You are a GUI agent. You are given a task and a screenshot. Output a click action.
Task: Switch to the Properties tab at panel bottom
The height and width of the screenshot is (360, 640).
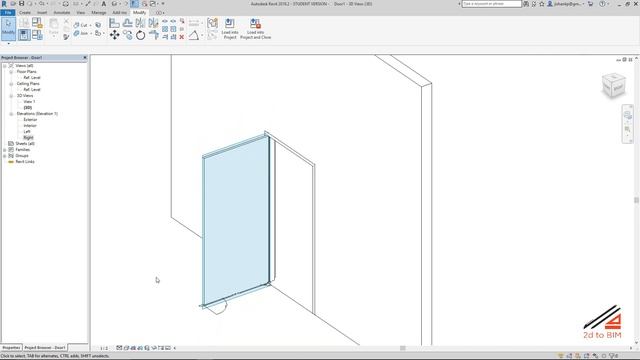pyautogui.click(x=11, y=348)
